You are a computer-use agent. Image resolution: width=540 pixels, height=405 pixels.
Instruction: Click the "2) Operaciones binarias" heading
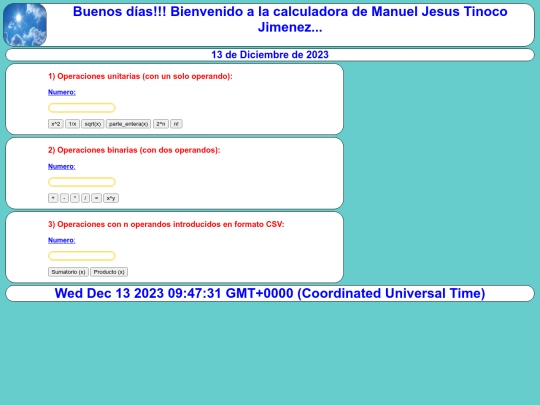pyautogui.click(x=134, y=150)
